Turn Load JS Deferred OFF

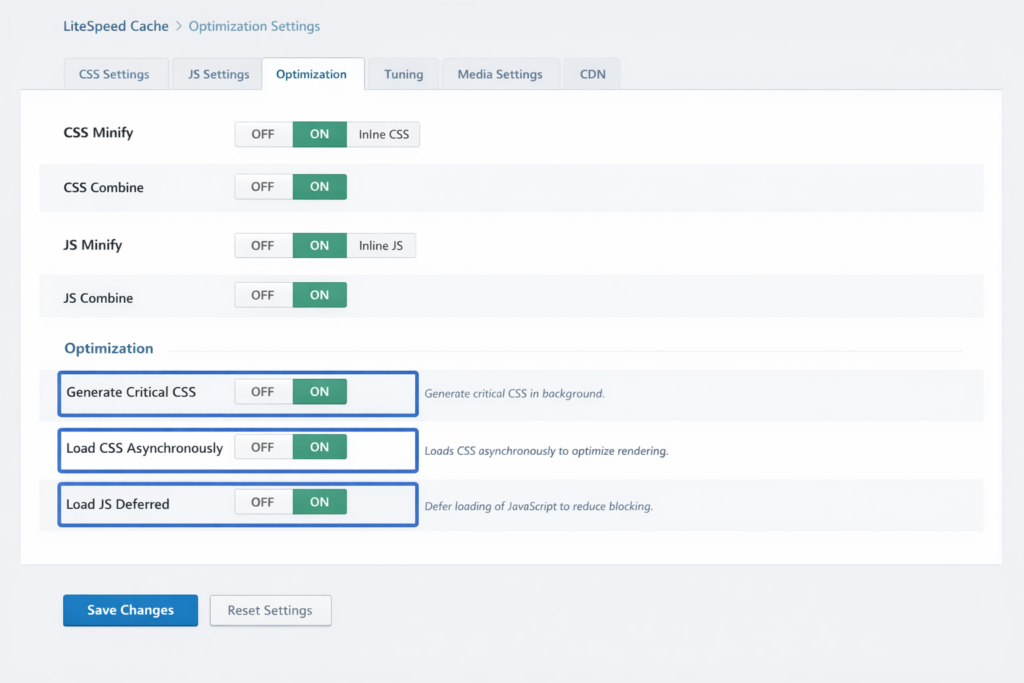(263, 502)
